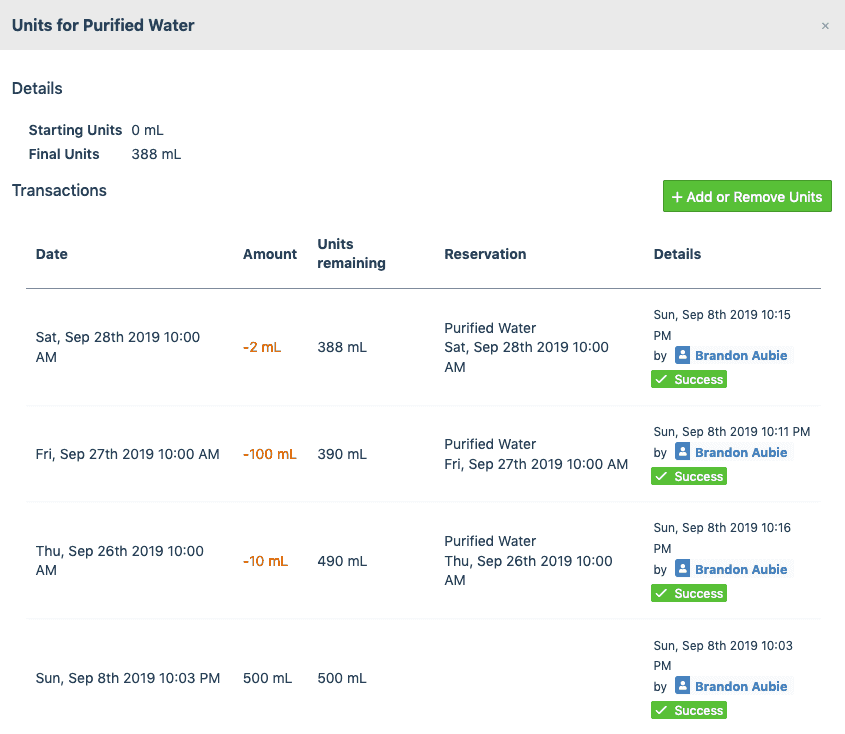Image resolution: width=845 pixels, height=734 pixels.
Task: Open Brandon Aubie link in 500 mL row
Action: [x=741, y=686]
